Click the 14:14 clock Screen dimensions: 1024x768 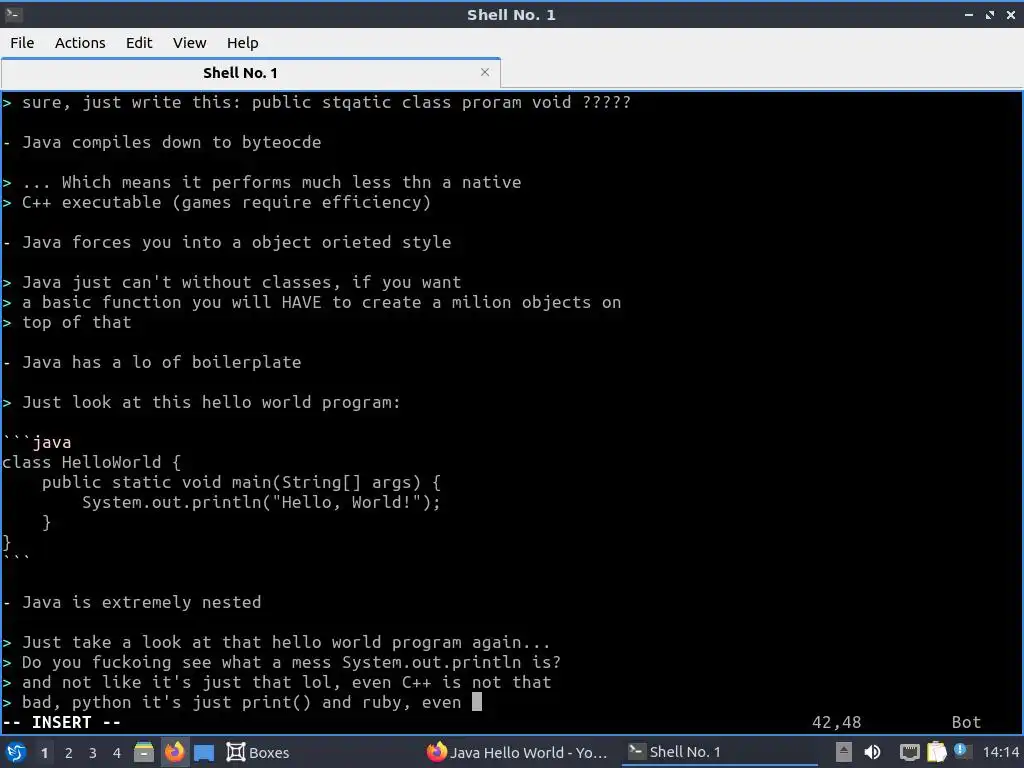click(x=1001, y=752)
